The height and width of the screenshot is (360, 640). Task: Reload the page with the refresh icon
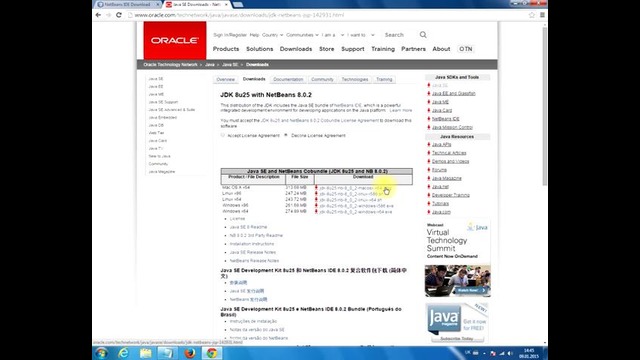119,15
